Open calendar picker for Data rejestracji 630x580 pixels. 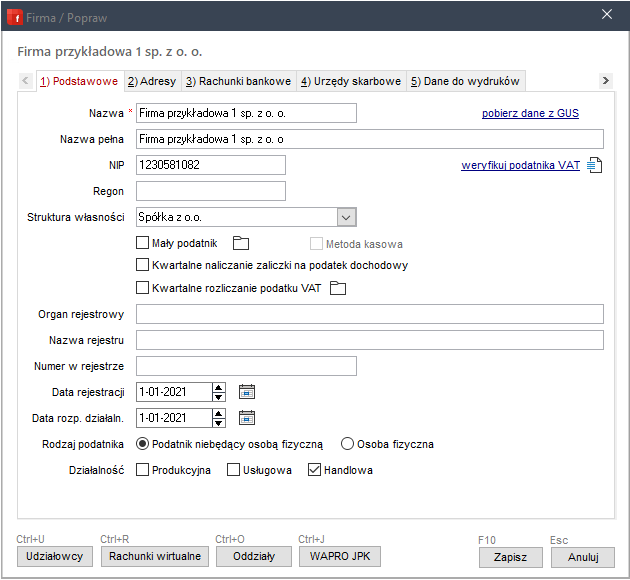tap(248, 392)
